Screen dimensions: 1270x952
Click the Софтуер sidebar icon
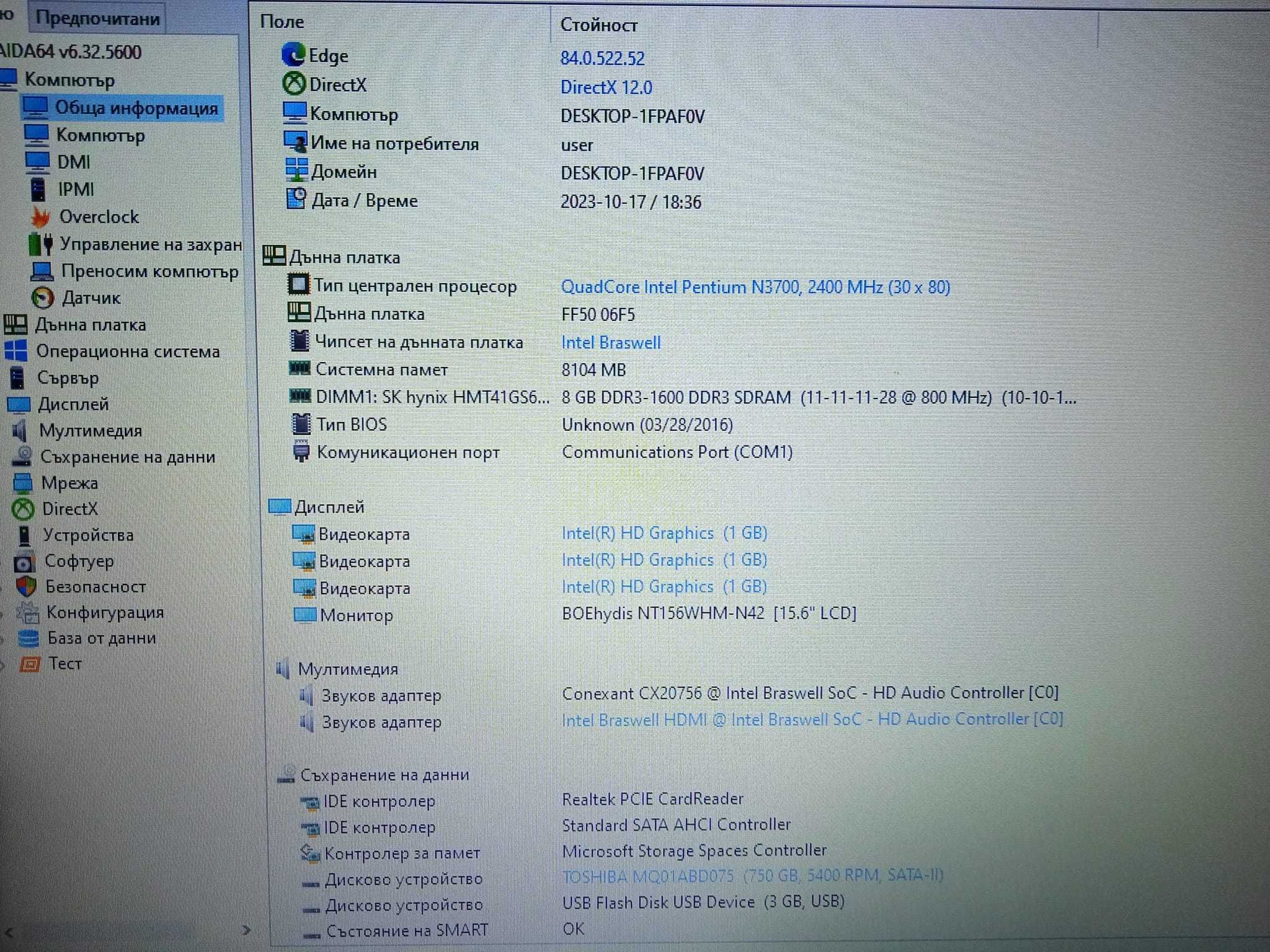click(25, 562)
